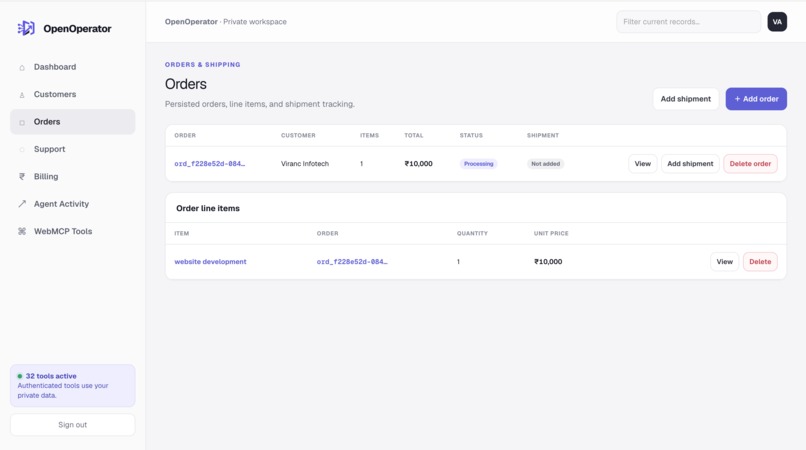Click the Agent Activity arrow icon
Viewport: 806px width, 450px height.
[x=22, y=204]
